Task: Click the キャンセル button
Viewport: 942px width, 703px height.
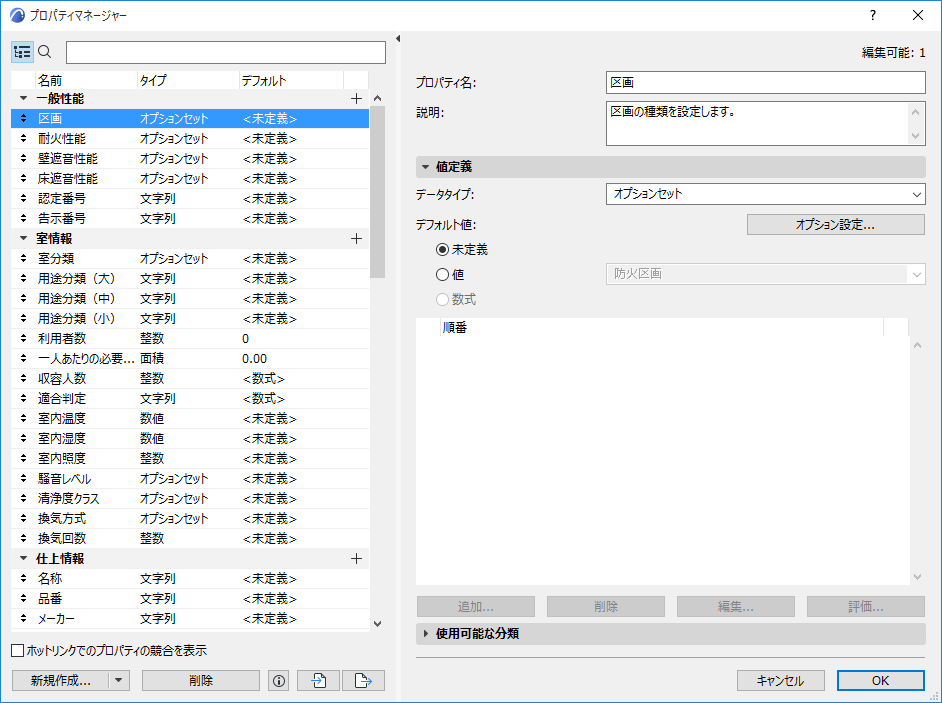Action: pyautogui.click(x=780, y=681)
